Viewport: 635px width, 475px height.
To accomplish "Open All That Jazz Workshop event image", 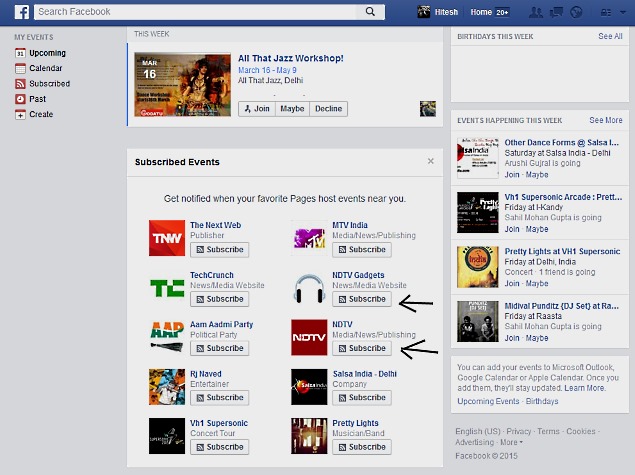I will 183,85.
